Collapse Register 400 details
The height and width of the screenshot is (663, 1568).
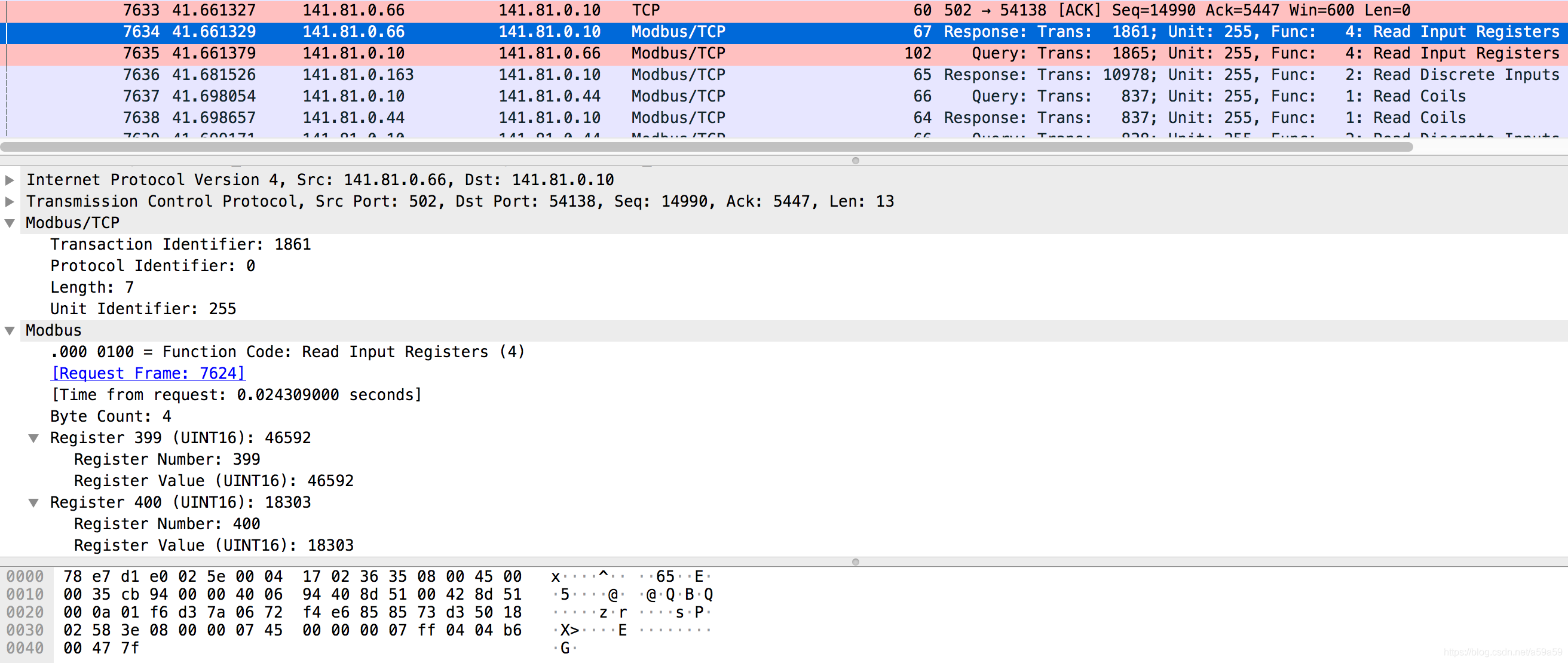click(34, 502)
